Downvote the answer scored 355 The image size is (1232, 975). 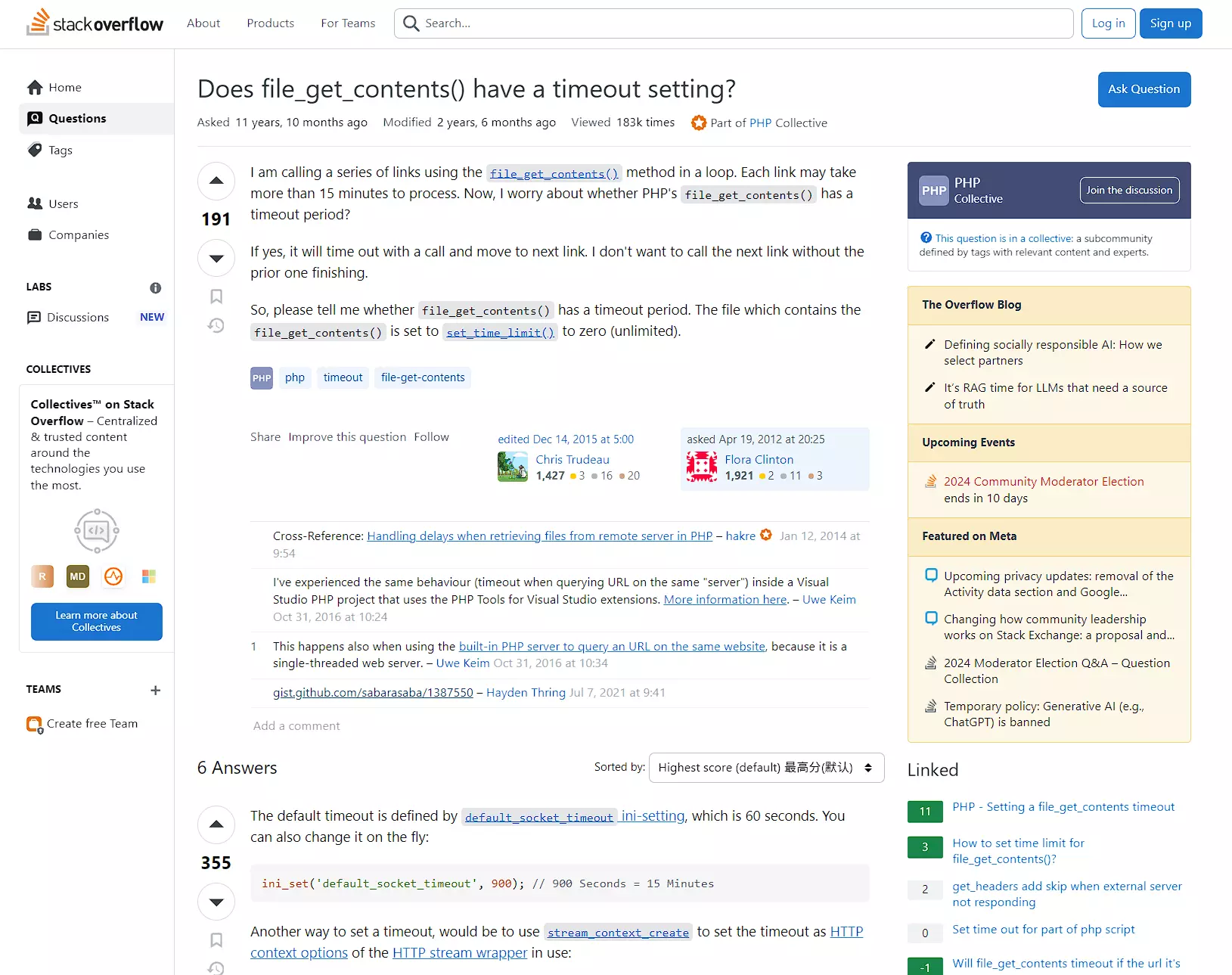coord(216,902)
